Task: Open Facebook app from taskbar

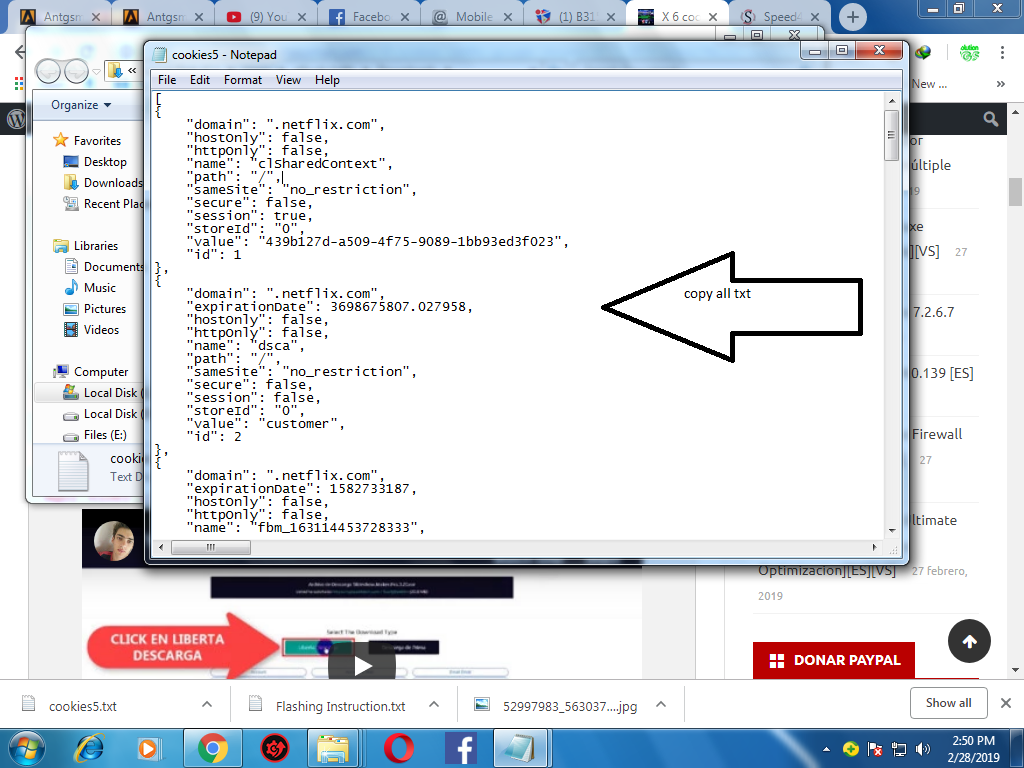Action: (x=460, y=748)
